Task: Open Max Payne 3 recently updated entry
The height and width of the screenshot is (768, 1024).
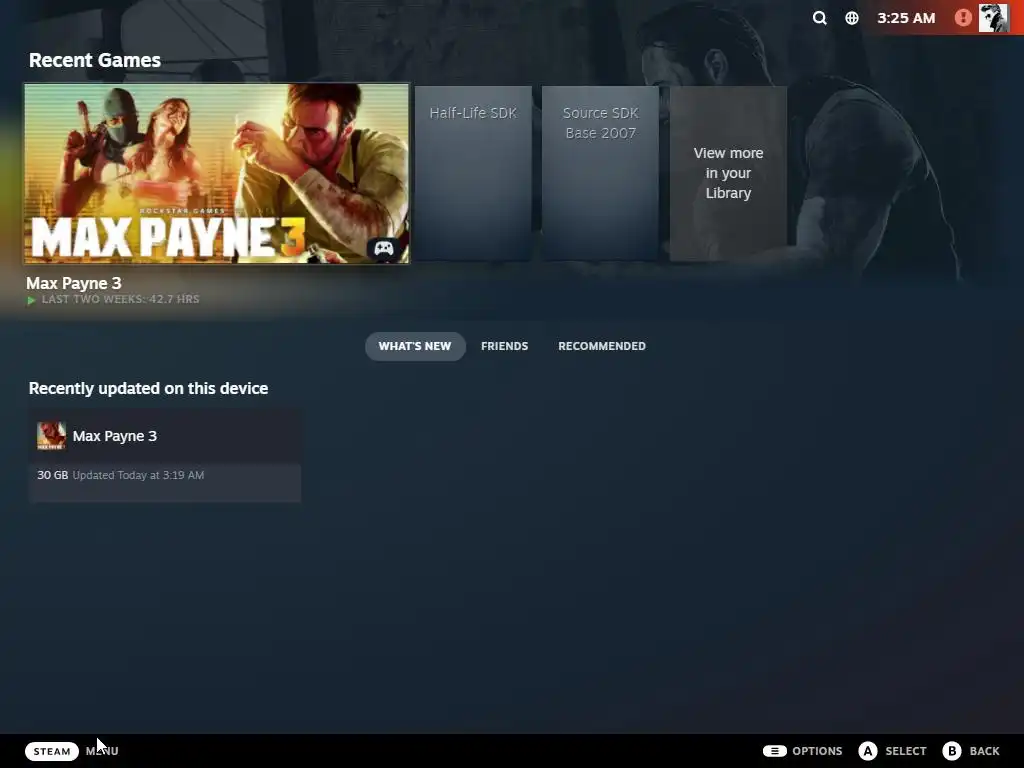Action: tap(165, 456)
